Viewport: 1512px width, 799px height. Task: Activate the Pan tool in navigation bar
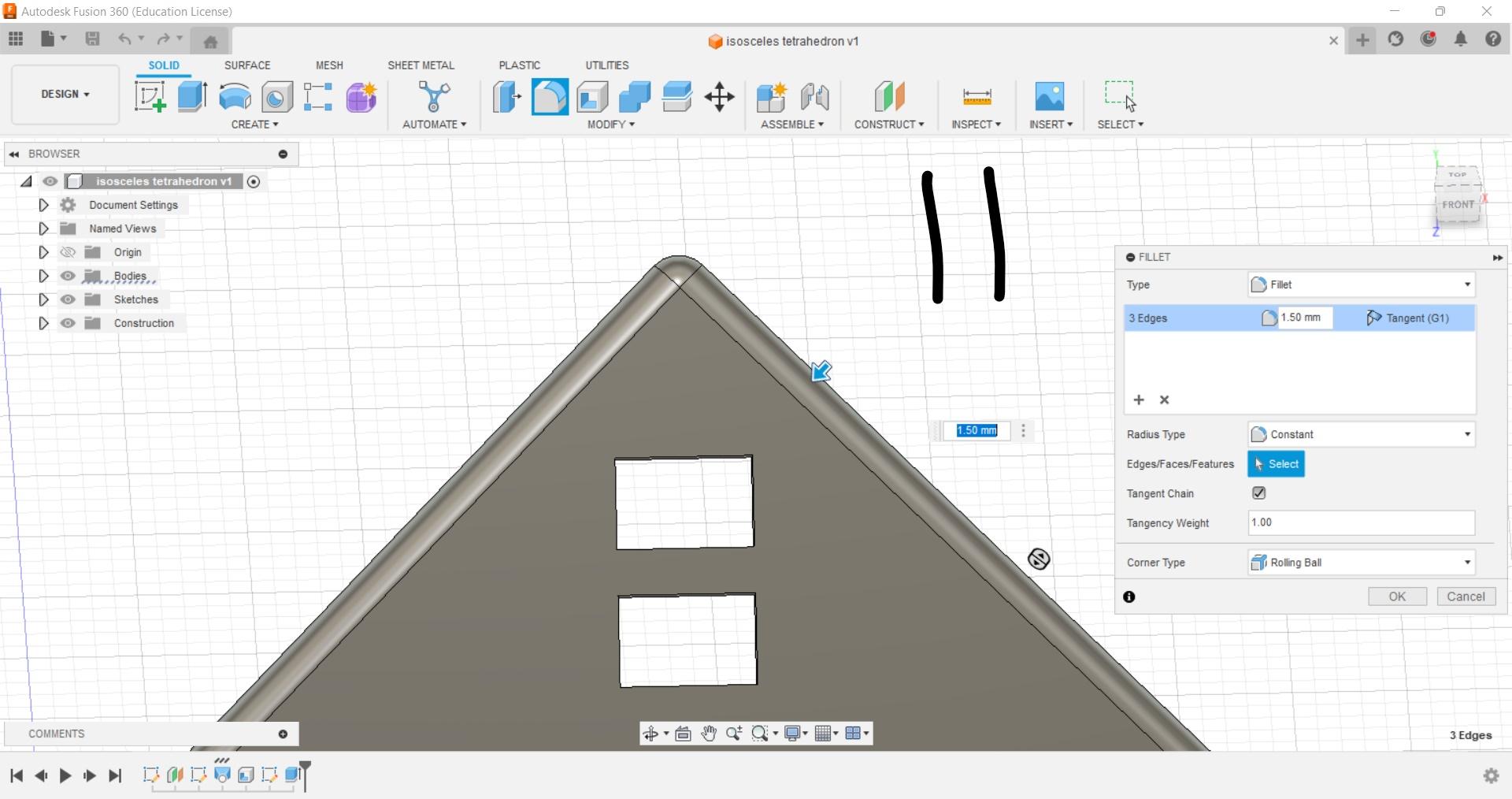click(x=708, y=733)
